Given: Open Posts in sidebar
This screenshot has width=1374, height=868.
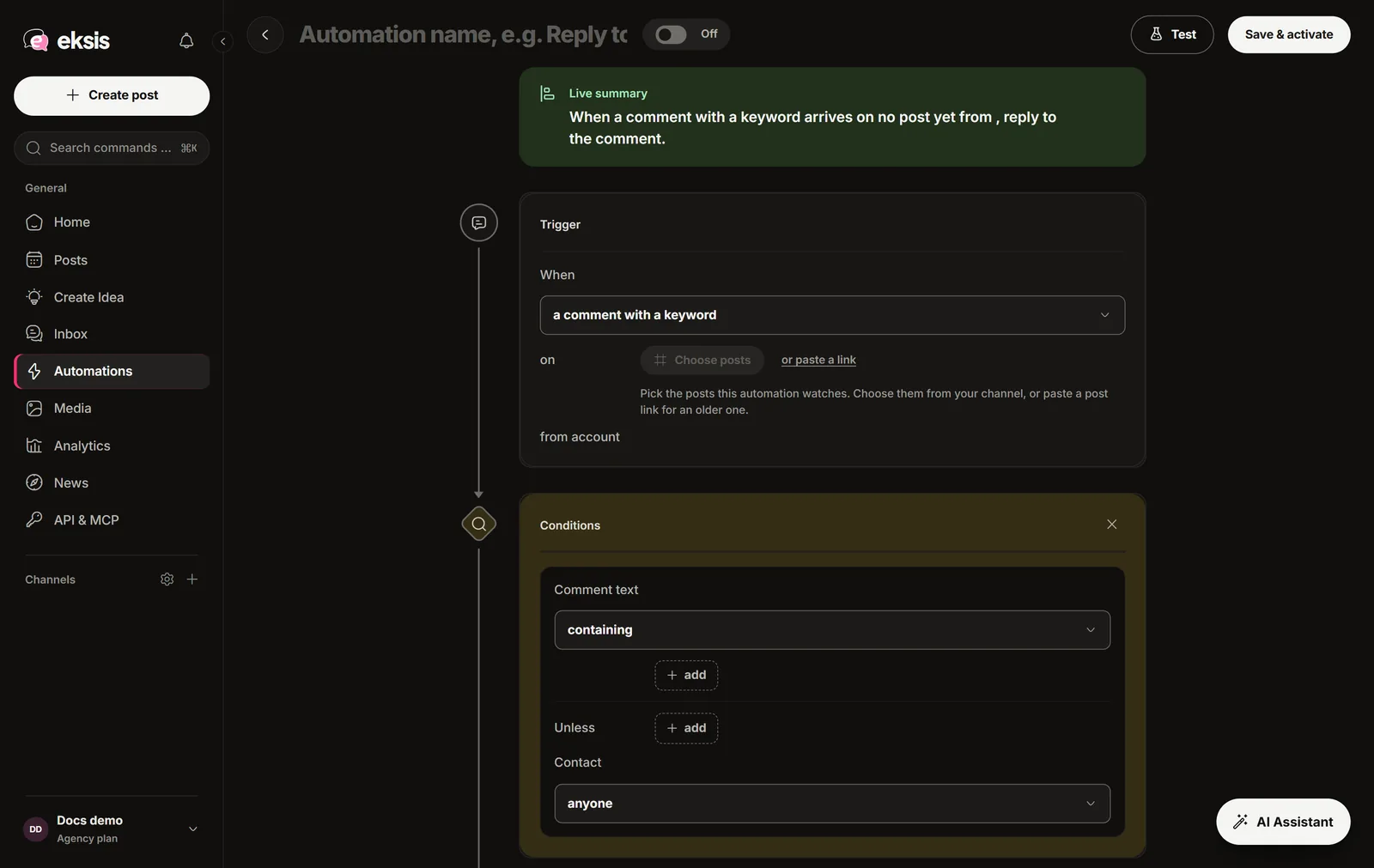Looking at the screenshot, I should click(x=112, y=260).
